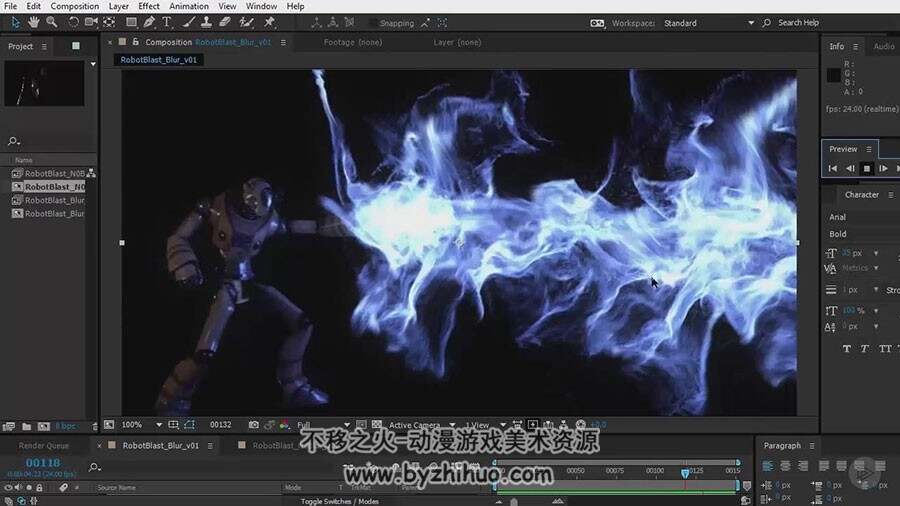Viewport: 900px width, 506px height.
Task: Toggle timeline video eye column header
Action: click(8, 488)
